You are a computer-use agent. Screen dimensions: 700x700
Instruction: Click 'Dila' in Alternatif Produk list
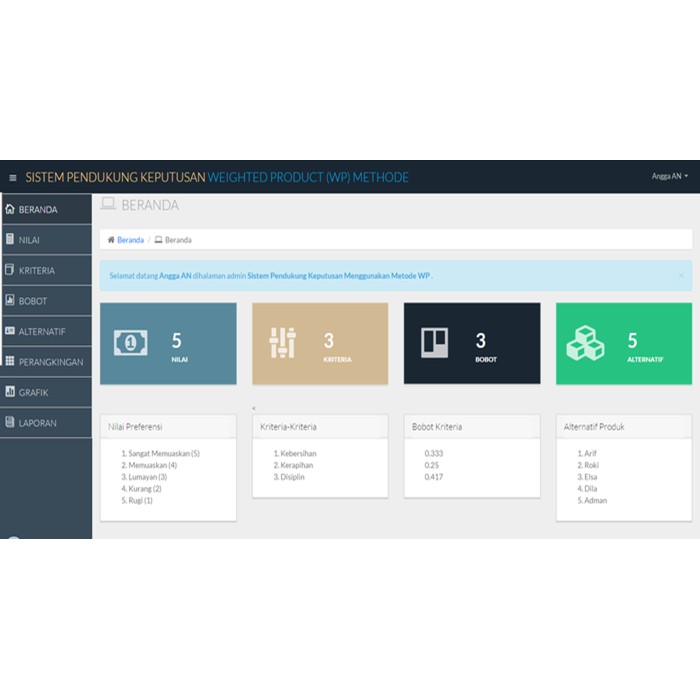[587, 488]
